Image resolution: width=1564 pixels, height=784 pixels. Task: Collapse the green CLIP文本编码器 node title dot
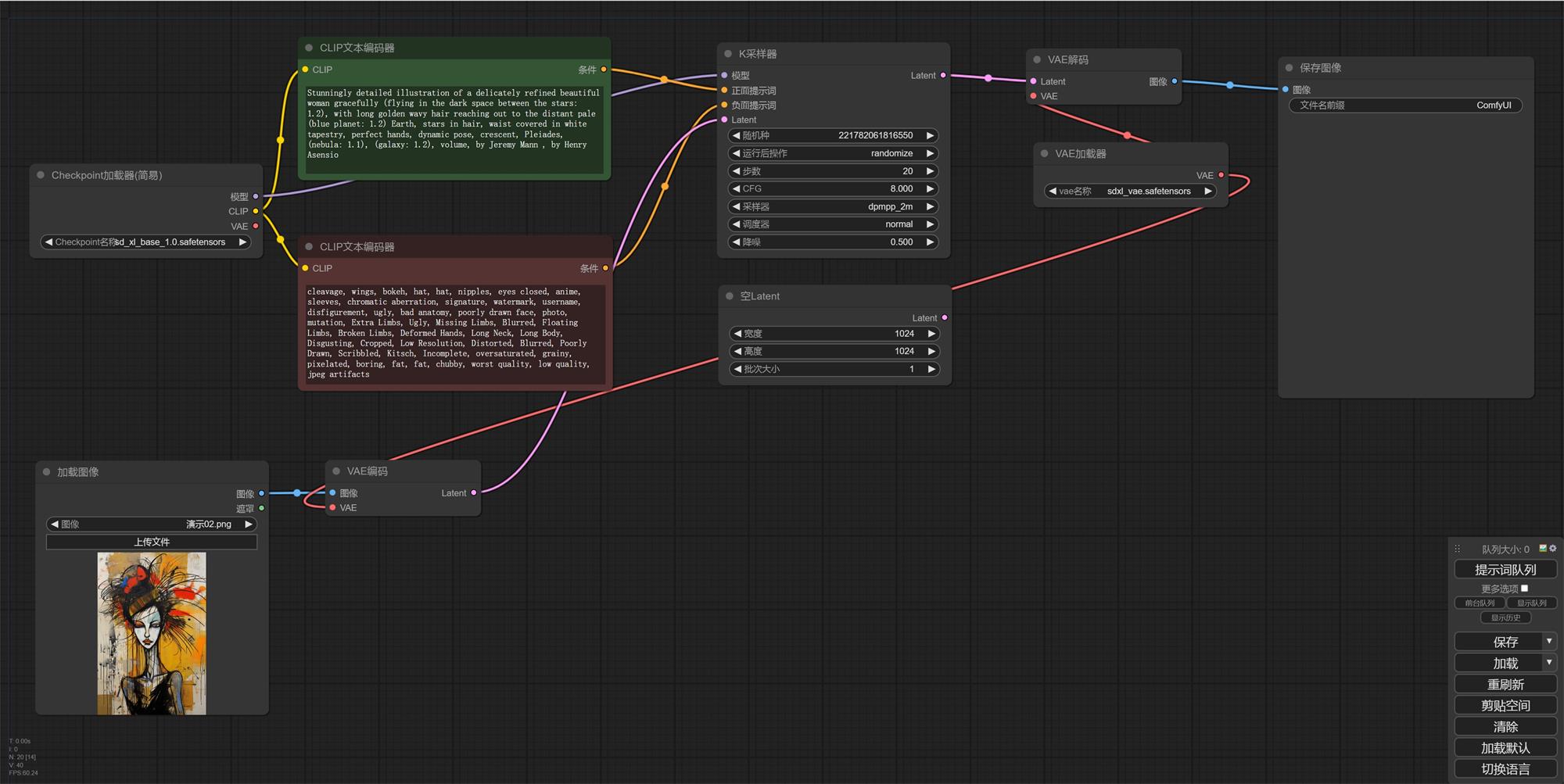click(309, 48)
